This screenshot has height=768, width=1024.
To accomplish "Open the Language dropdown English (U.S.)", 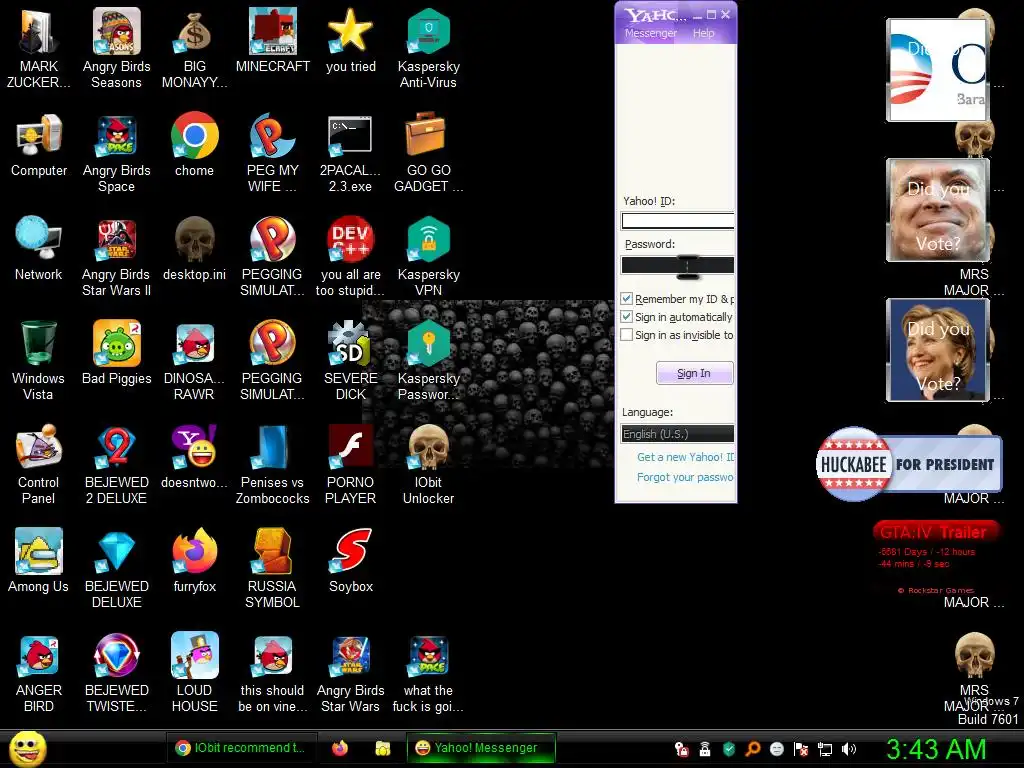I will coord(677,434).
